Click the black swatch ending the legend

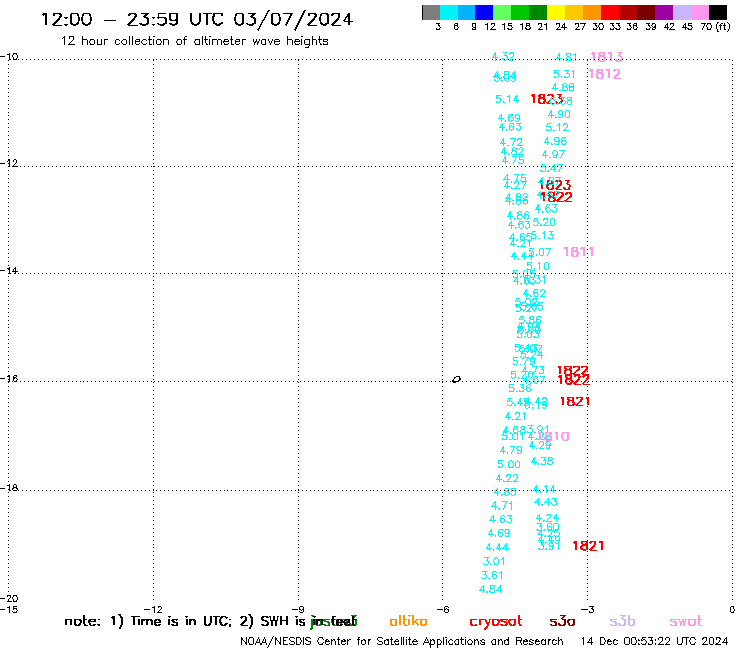[x=718, y=12]
